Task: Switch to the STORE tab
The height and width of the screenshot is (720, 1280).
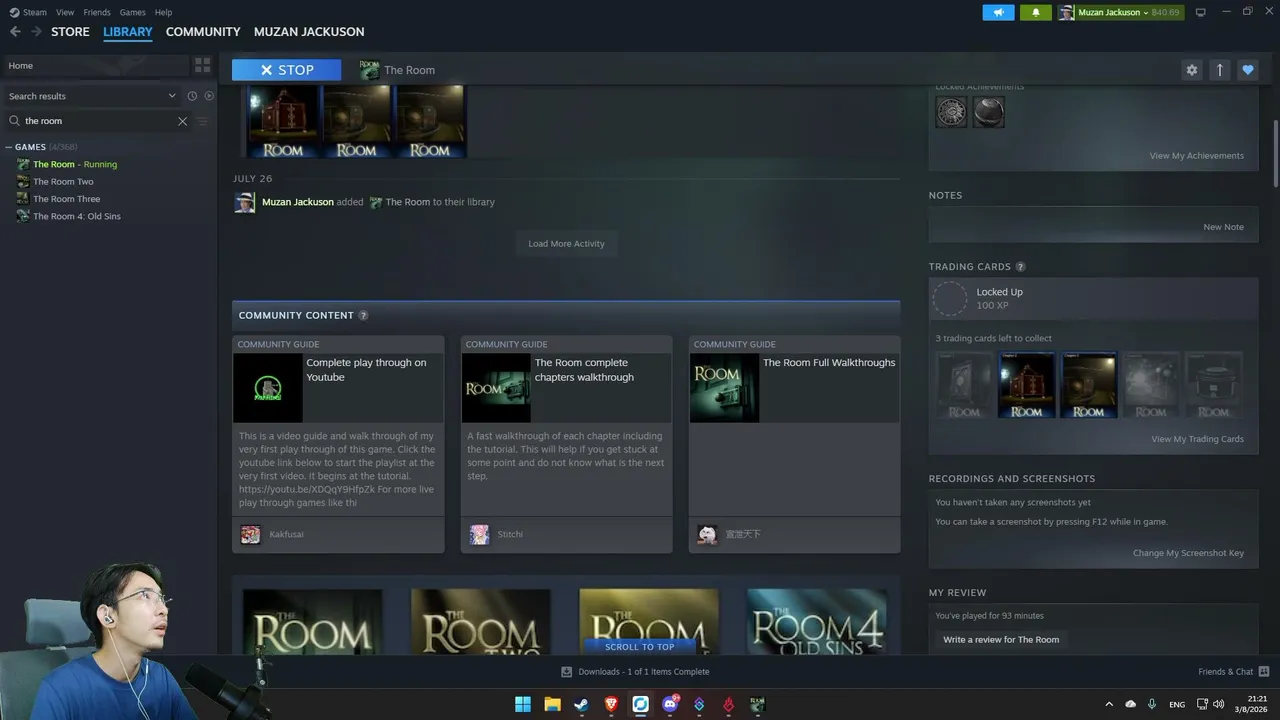Action: 70,32
